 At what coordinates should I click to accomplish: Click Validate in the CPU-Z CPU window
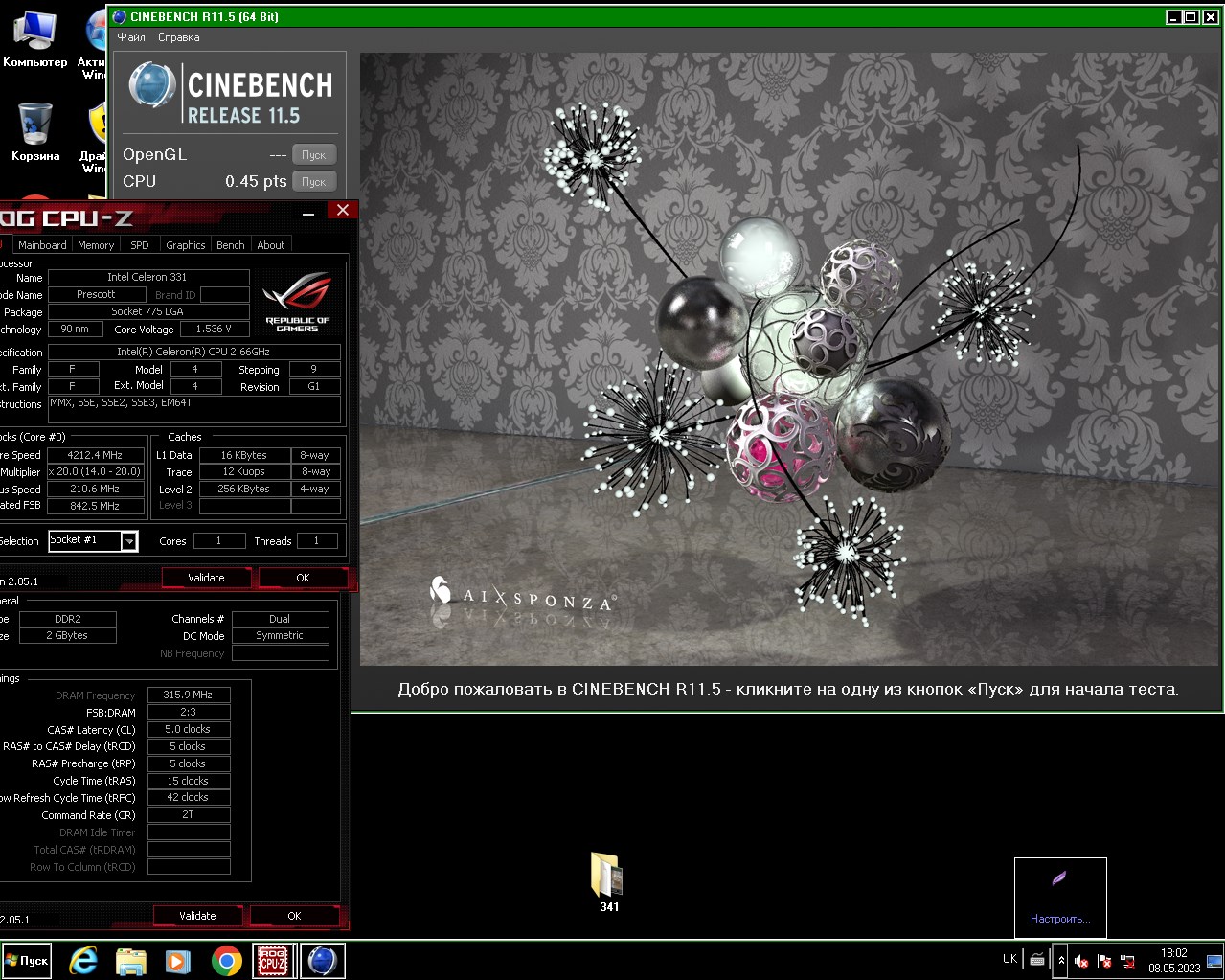pyautogui.click(x=206, y=578)
